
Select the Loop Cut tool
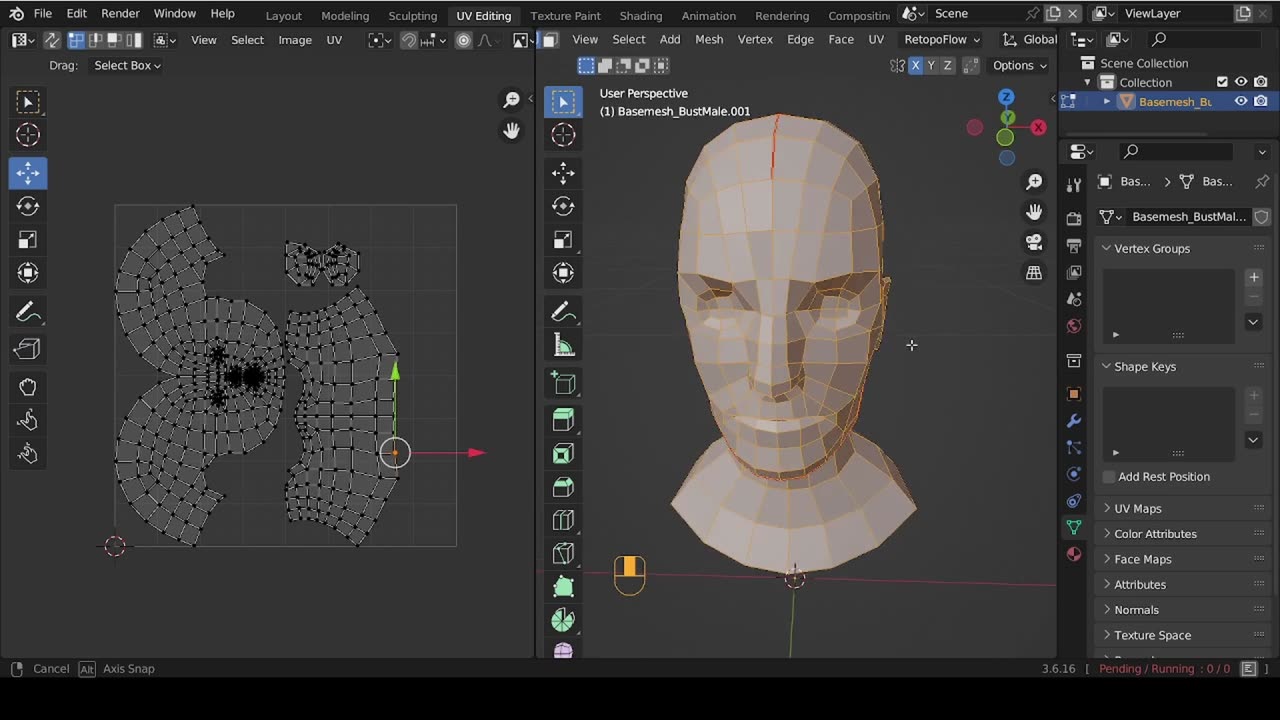tap(563, 520)
